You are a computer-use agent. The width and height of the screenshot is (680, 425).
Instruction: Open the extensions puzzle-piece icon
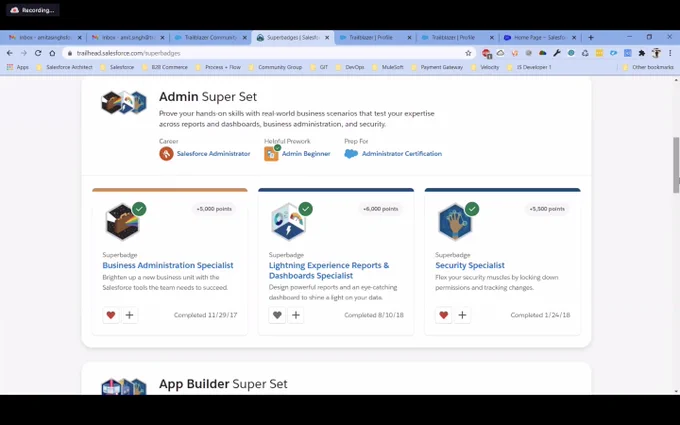click(x=642, y=53)
